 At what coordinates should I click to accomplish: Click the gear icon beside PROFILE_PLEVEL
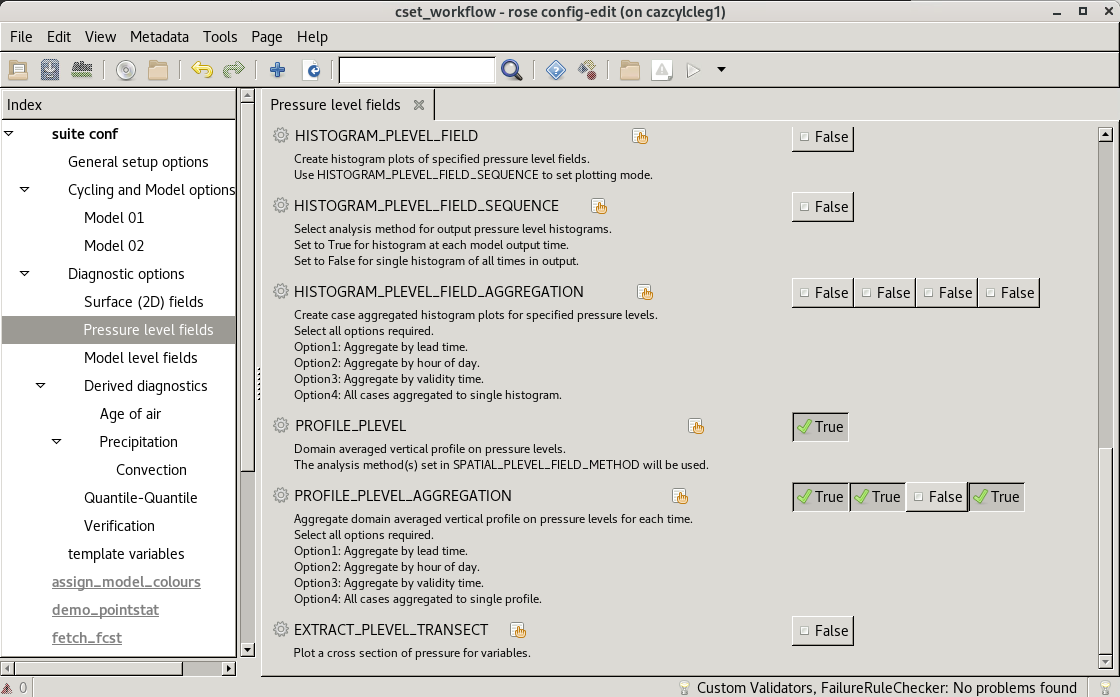[281, 425]
